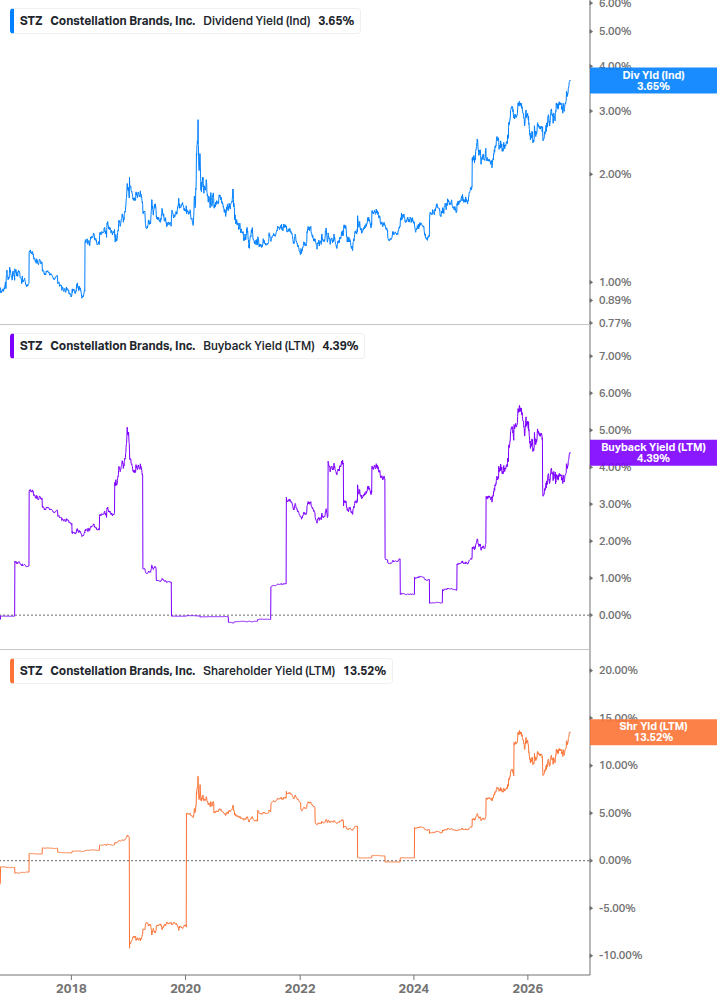Click the 0.77% tick on the dividend axis
The image size is (717, 1005).
click(614, 323)
